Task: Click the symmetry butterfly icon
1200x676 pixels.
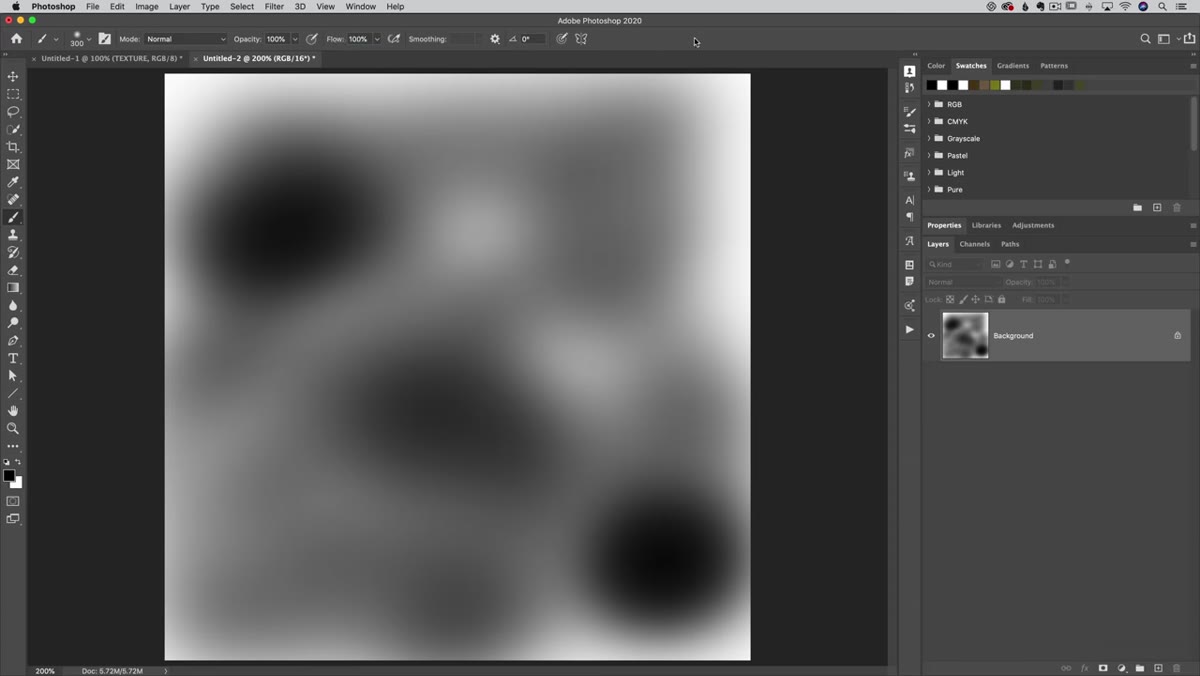Action: [581, 39]
